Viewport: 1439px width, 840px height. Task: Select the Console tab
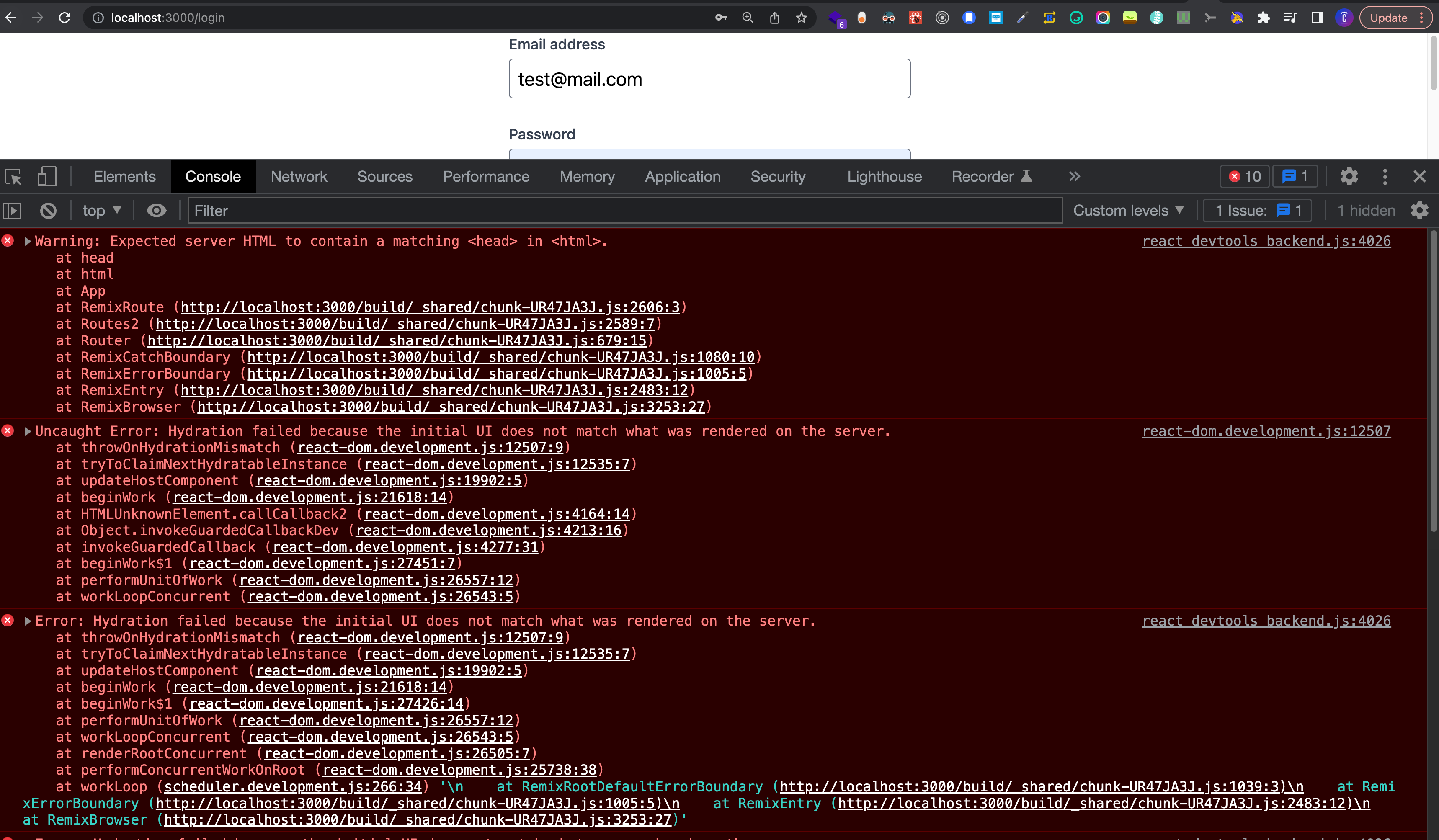coord(213,176)
